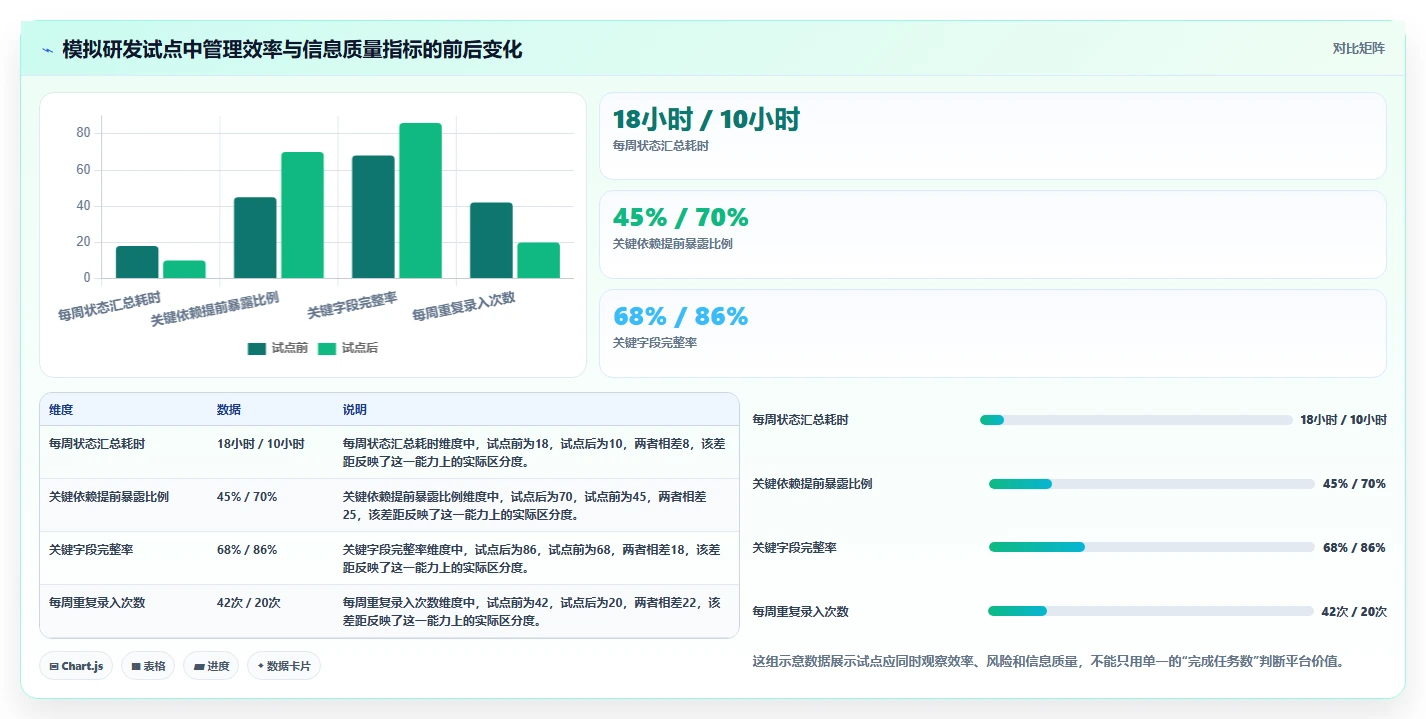Click progress value 42次 / 20次

(1353, 611)
